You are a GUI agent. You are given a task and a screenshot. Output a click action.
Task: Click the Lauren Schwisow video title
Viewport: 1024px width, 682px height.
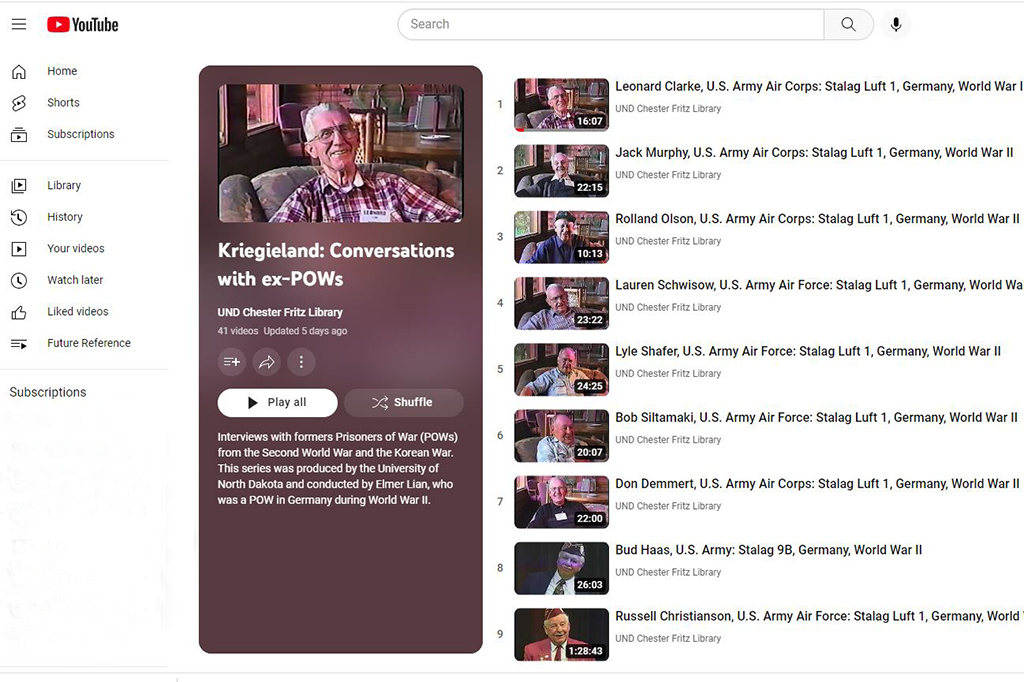819,285
